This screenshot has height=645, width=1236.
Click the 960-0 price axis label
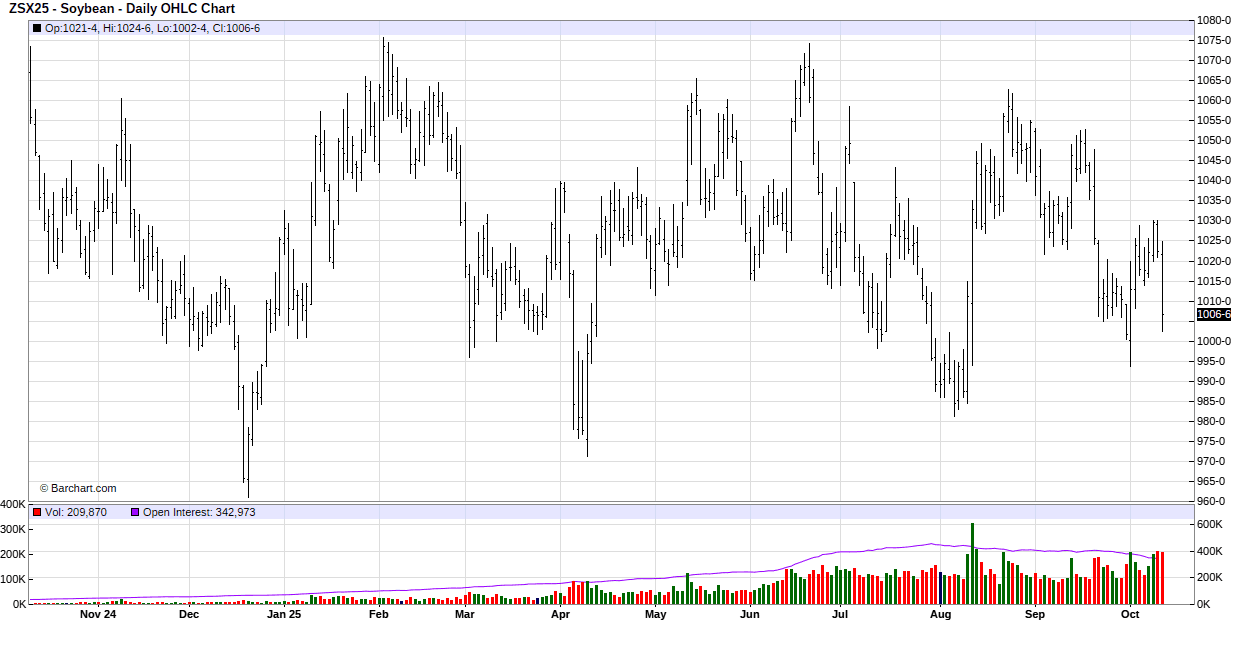tap(1213, 501)
